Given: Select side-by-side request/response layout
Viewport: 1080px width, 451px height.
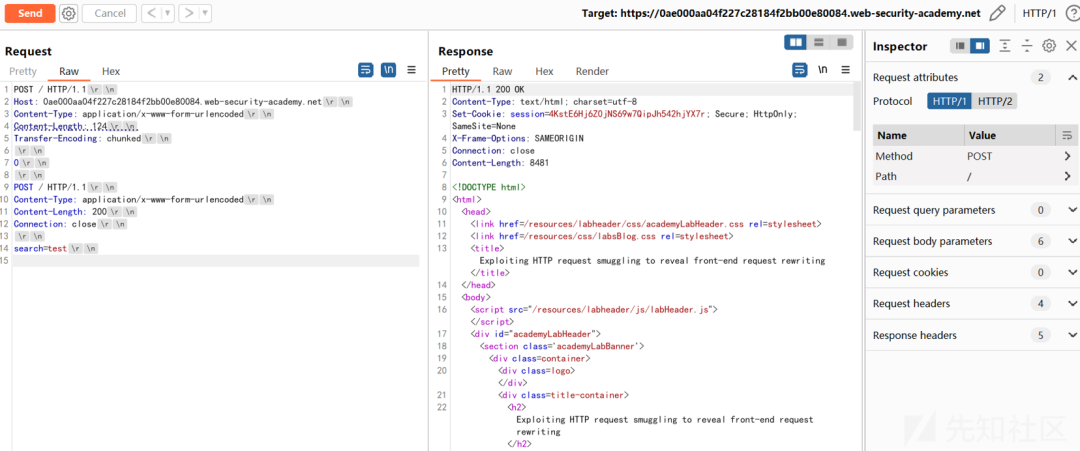Looking at the screenshot, I should coord(796,43).
